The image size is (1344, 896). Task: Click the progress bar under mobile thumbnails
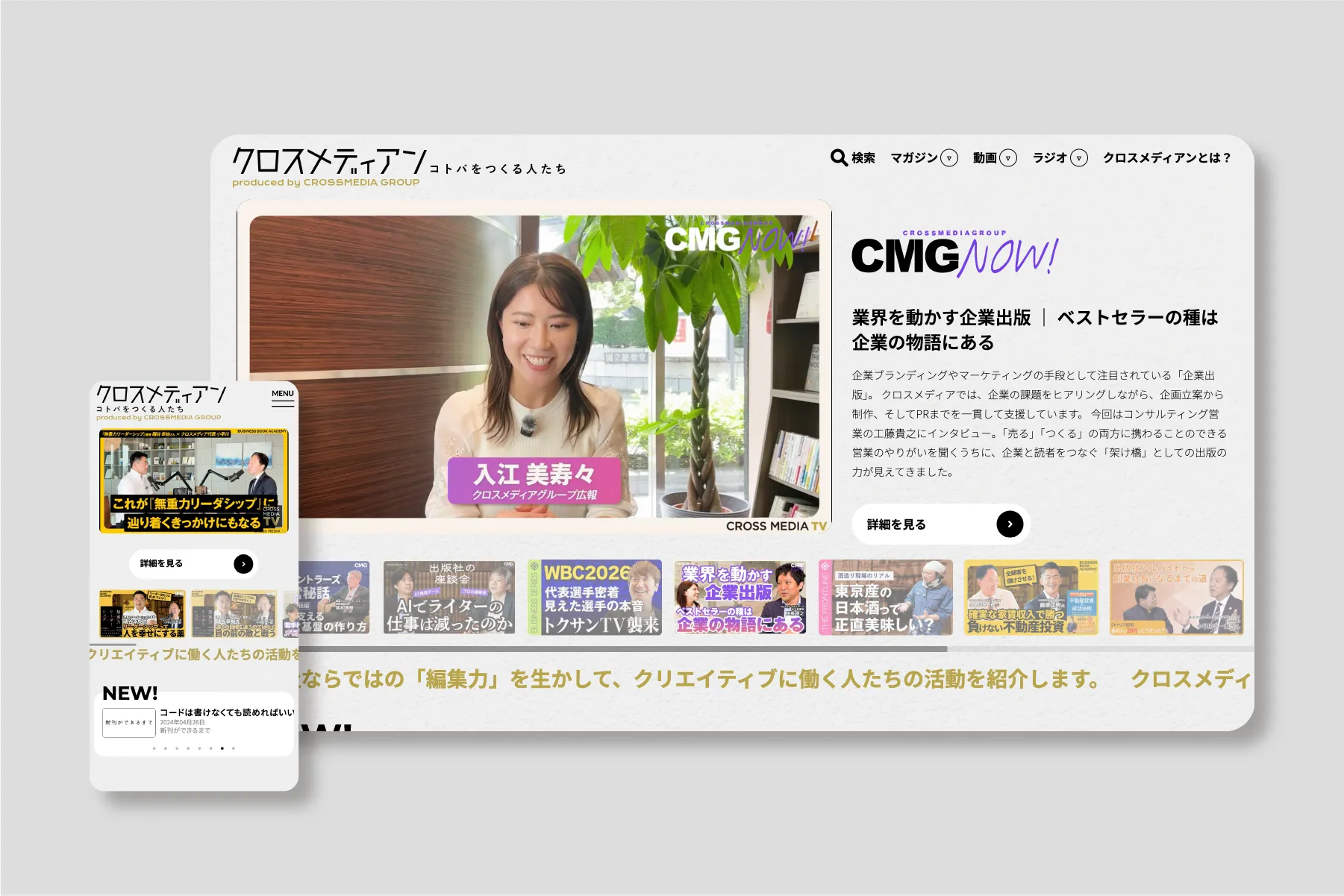pos(112,644)
